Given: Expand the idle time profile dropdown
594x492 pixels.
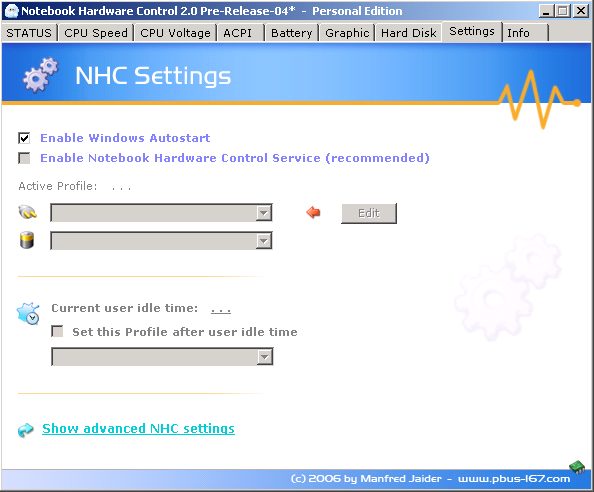Looking at the screenshot, I should 162,357.
